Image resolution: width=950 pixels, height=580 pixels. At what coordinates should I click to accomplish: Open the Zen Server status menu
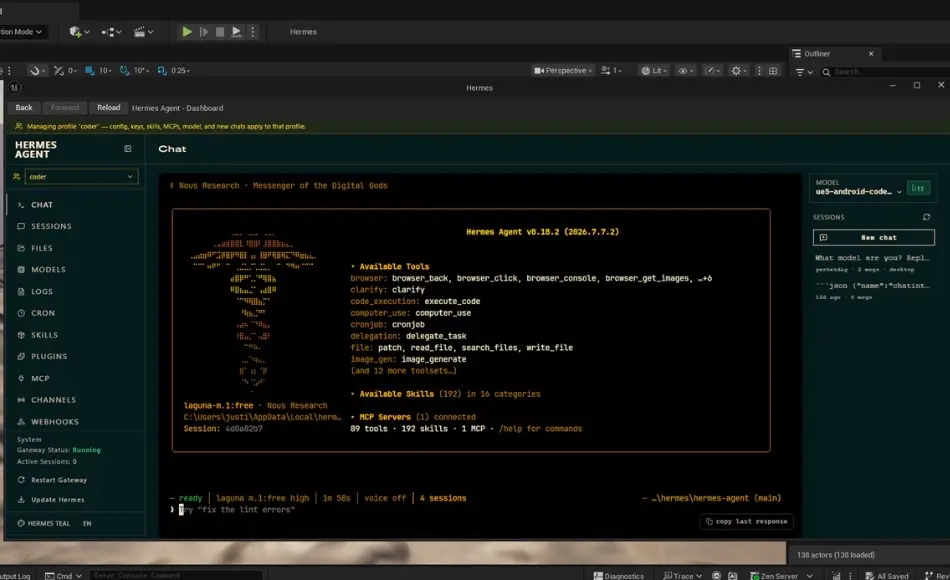pos(781,576)
